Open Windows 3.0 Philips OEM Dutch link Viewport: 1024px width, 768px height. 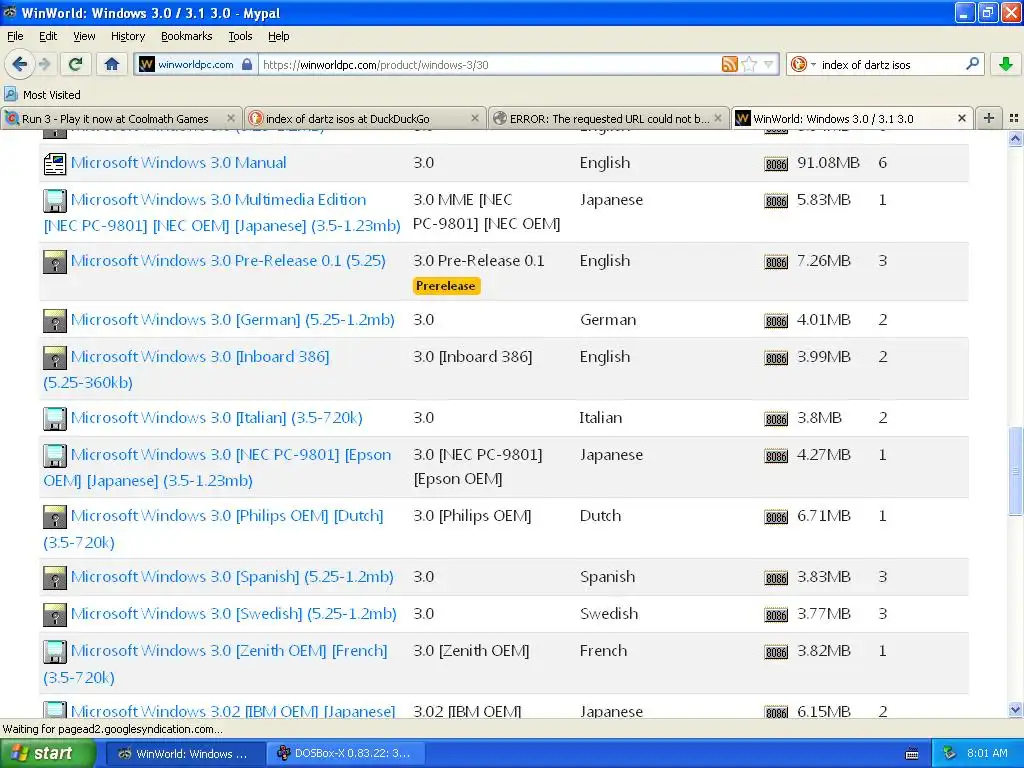[213, 528]
